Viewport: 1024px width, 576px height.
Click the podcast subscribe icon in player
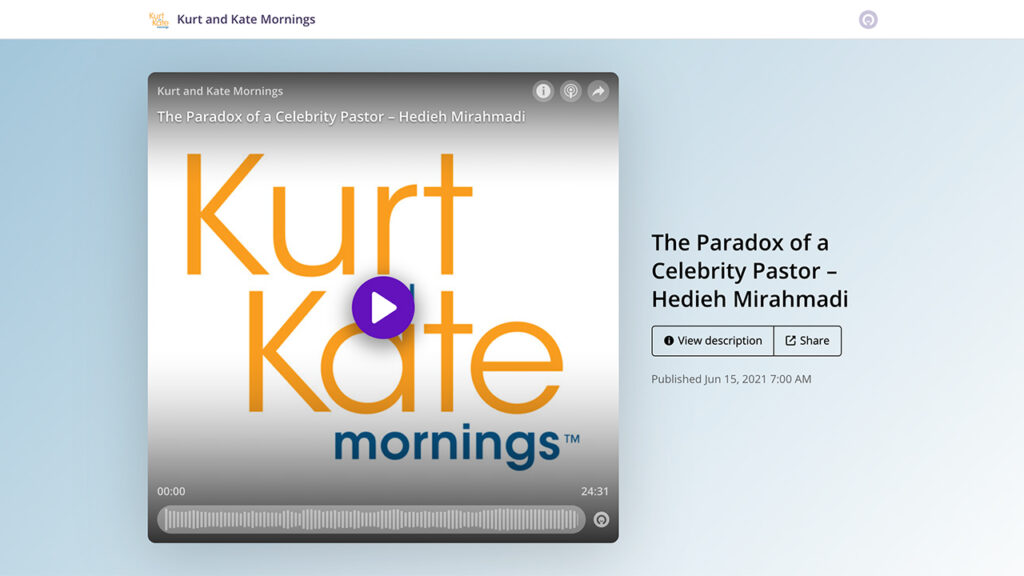tap(571, 91)
